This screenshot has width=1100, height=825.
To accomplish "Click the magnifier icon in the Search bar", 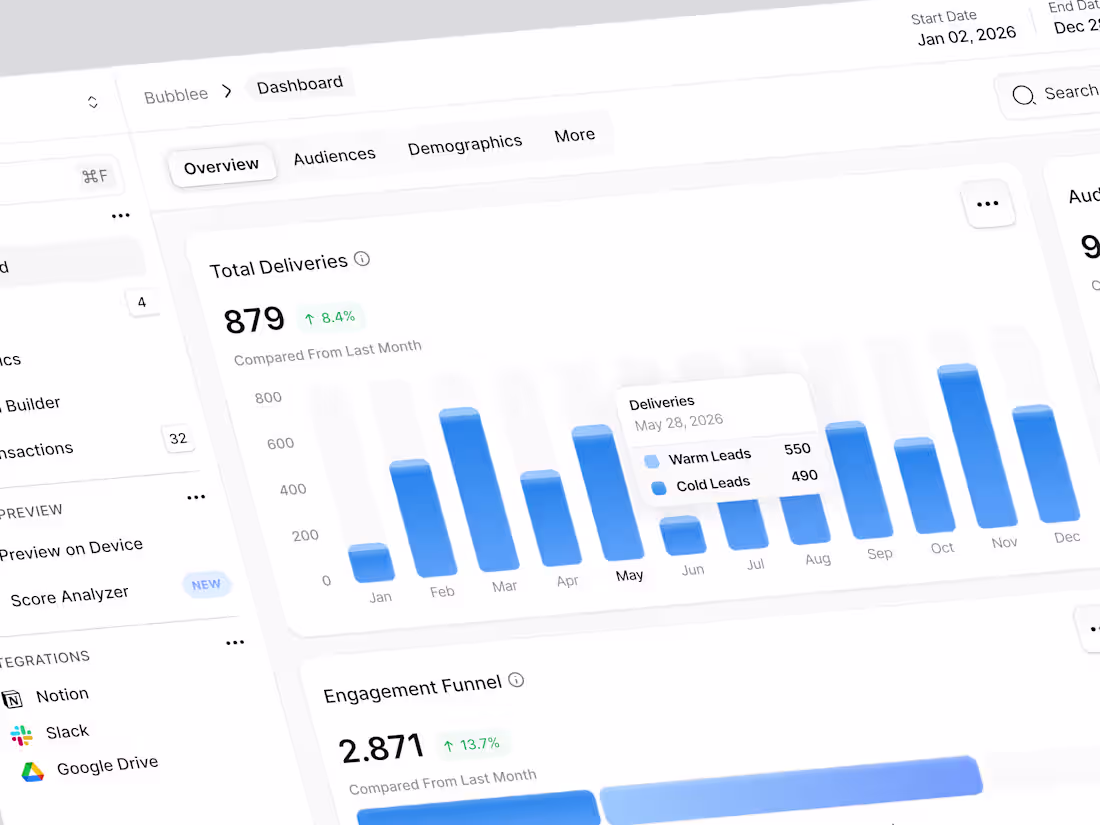I will pyautogui.click(x=1023, y=95).
